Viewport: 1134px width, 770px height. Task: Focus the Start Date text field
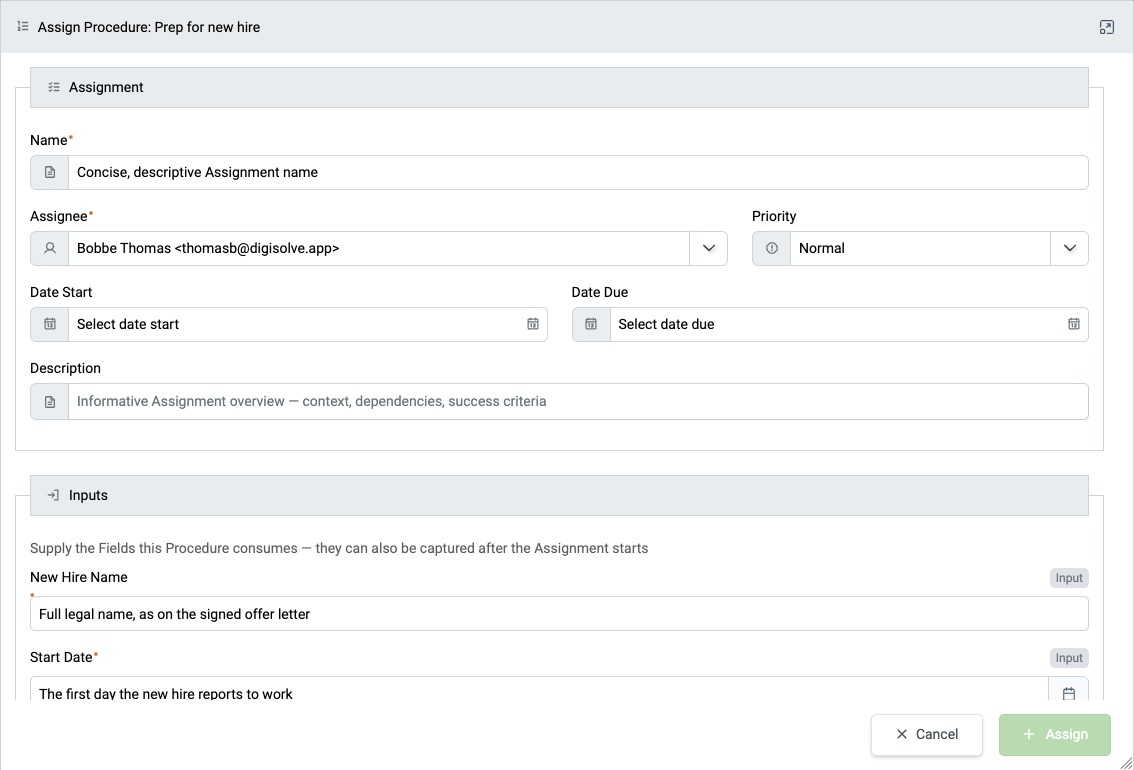click(x=539, y=689)
